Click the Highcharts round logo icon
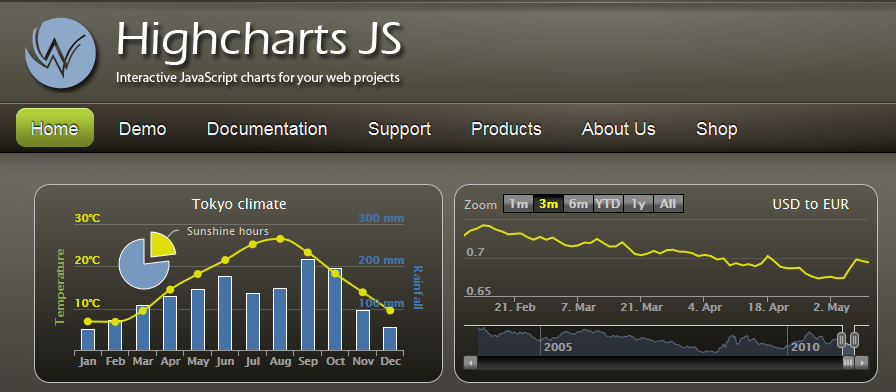 [x=60, y=53]
